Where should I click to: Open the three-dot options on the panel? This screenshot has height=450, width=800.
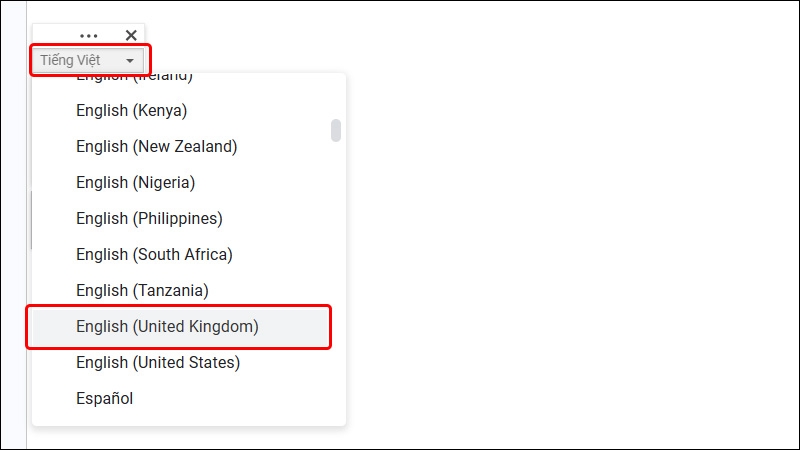point(89,36)
